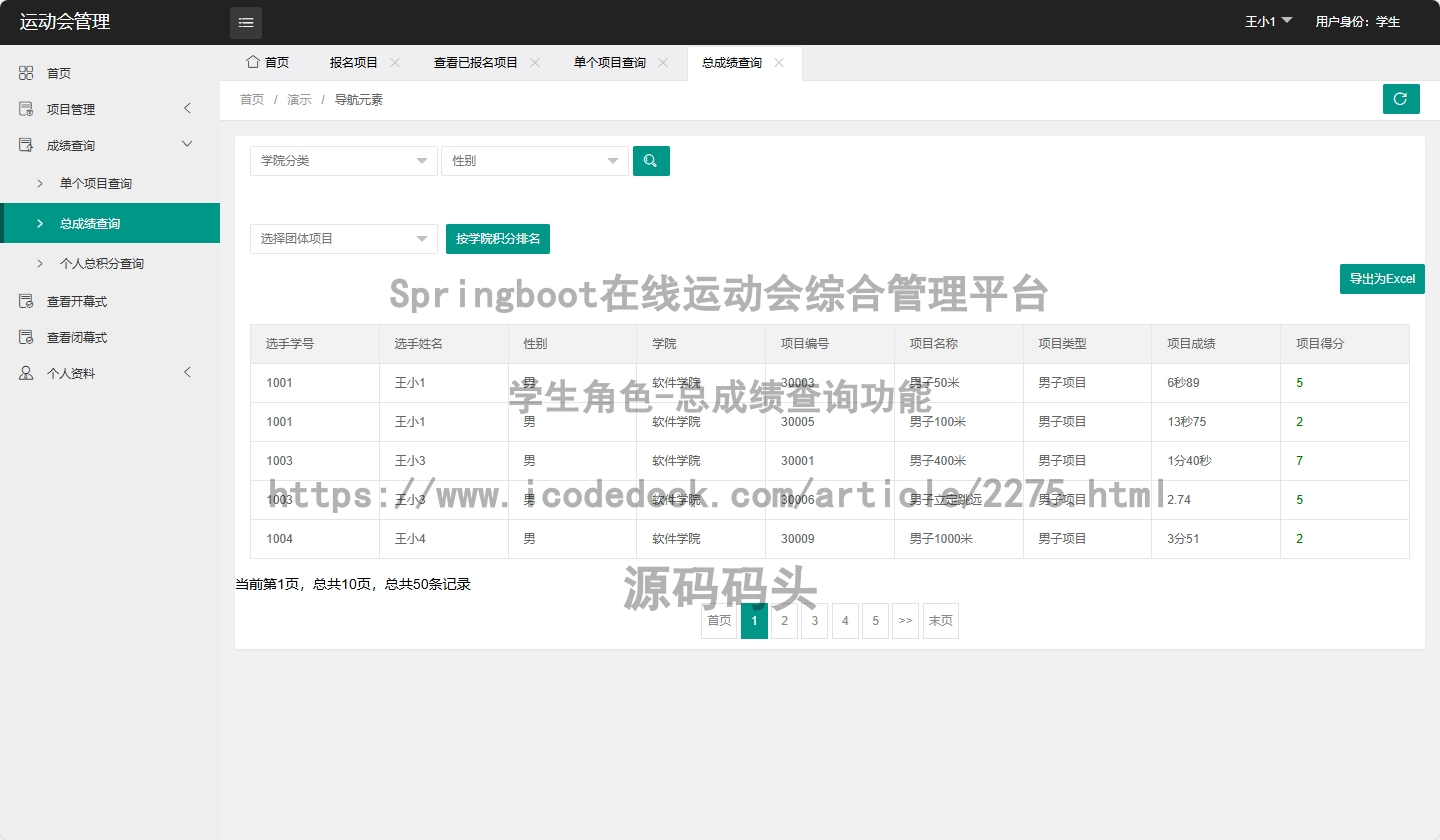This screenshot has width=1440, height=840.
Task: Open the 性别 dropdown
Action: click(x=535, y=161)
